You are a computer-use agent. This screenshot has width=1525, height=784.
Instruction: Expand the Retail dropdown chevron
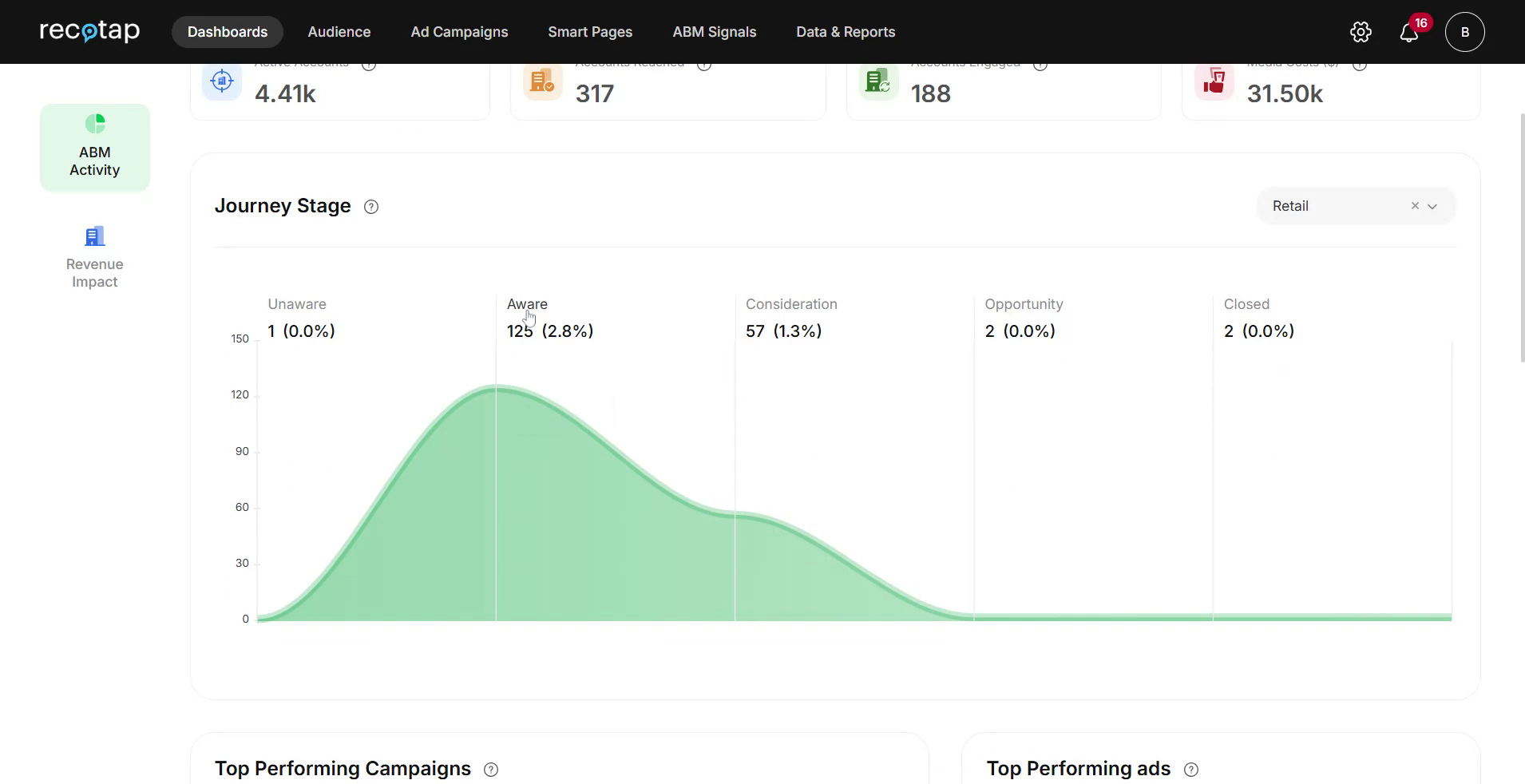[x=1433, y=207]
